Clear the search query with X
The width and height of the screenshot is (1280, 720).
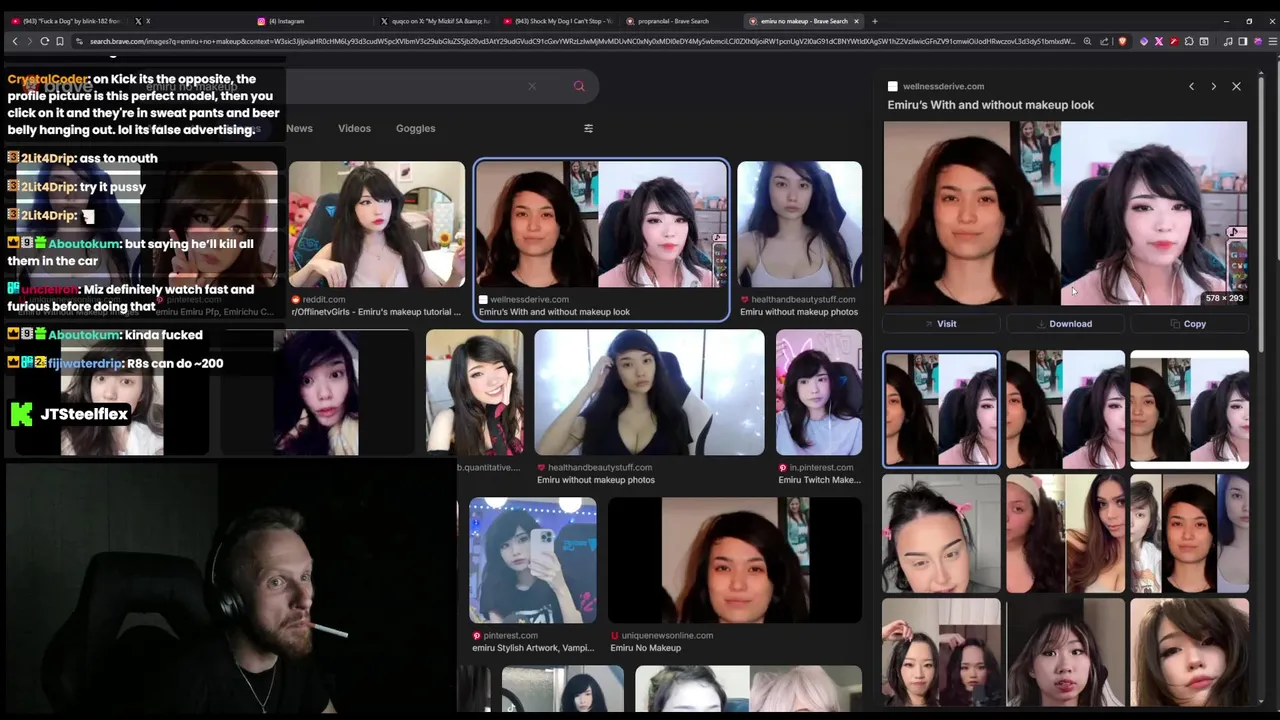point(532,86)
